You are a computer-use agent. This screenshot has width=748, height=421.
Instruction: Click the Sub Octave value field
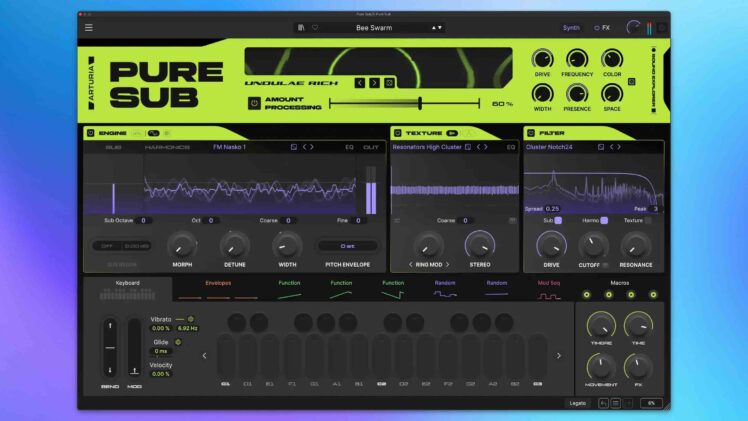point(143,220)
